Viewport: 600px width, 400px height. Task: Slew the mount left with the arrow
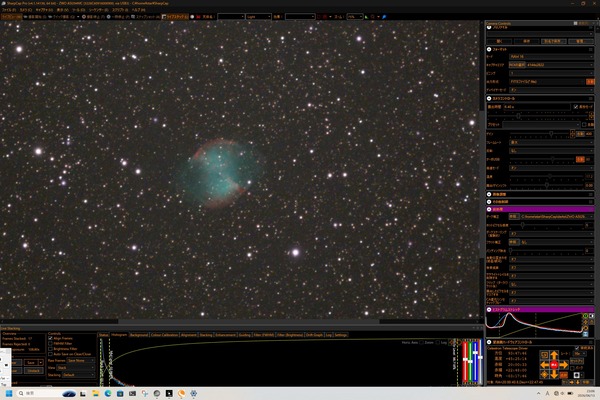coord(545,365)
